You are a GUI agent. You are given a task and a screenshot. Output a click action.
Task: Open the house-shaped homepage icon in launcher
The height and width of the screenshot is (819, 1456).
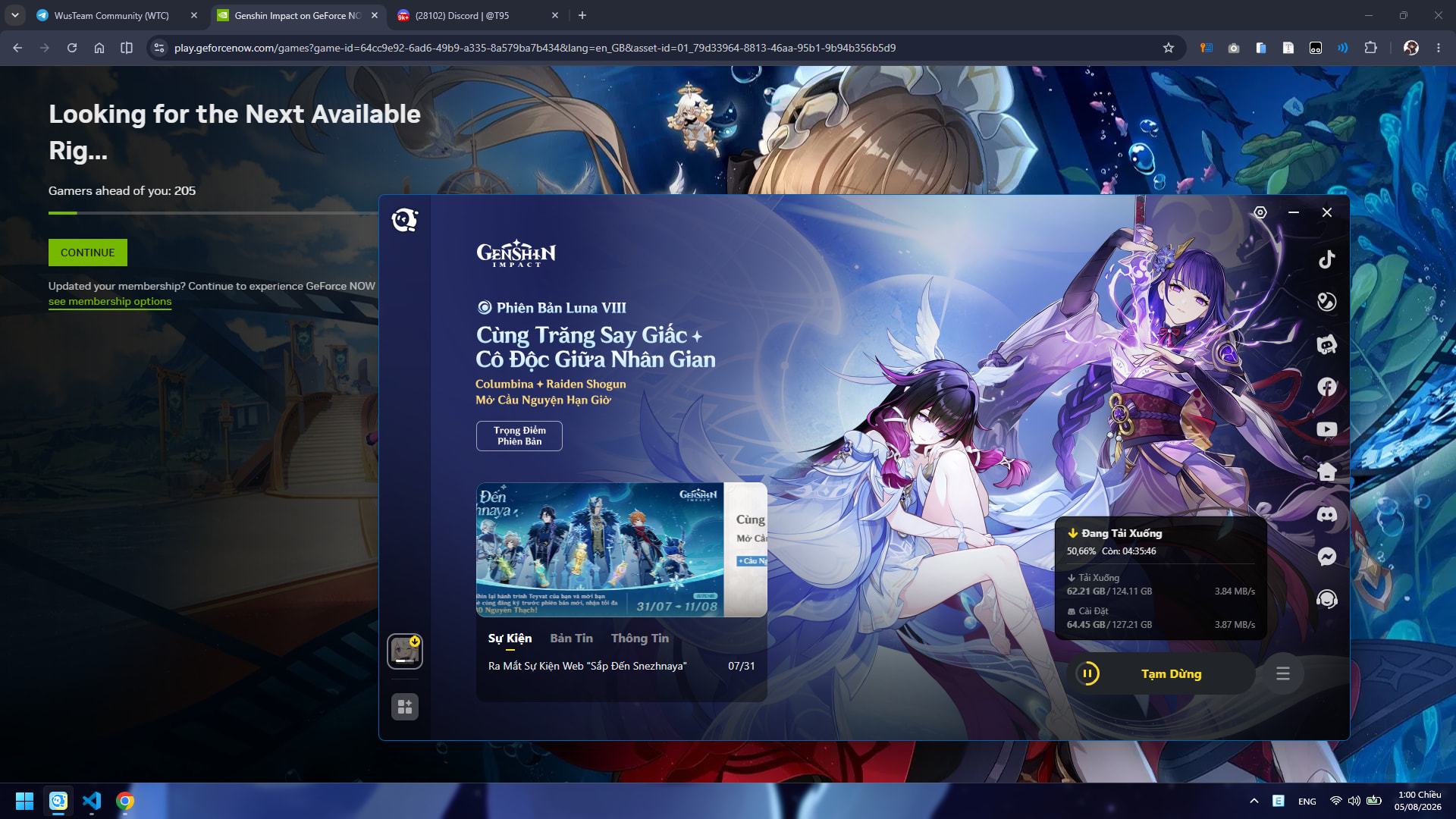pyautogui.click(x=1326, y=472)
